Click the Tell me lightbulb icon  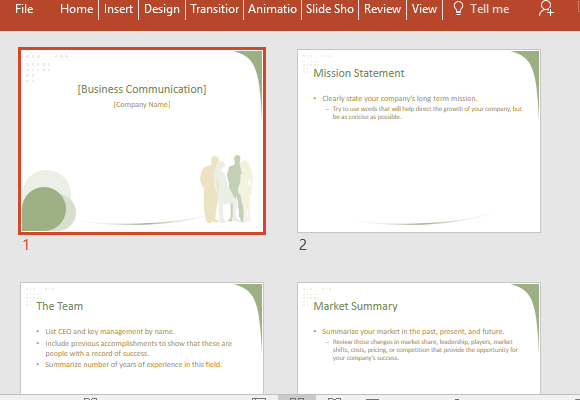pos(458,8)
